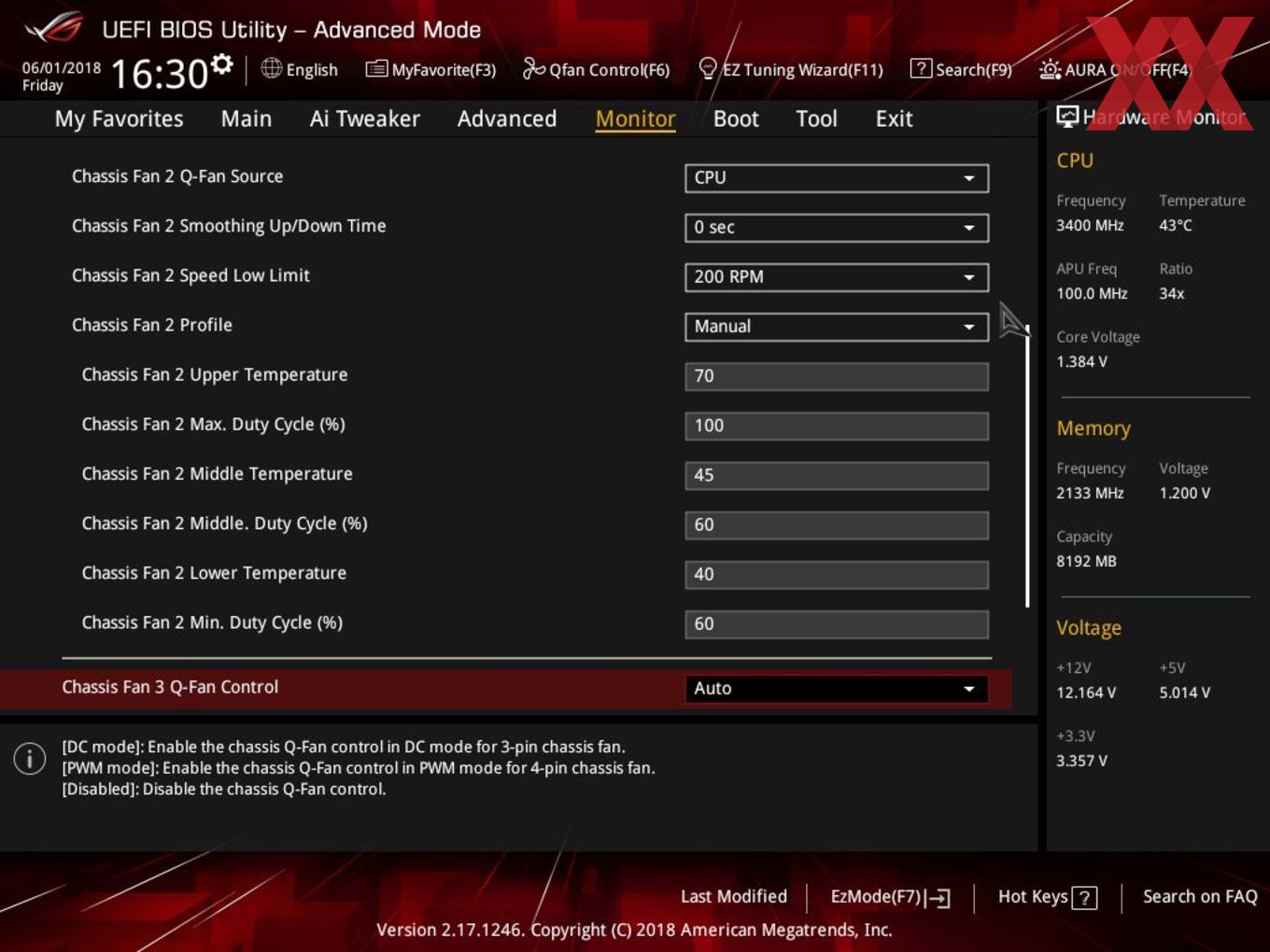
Task: Open the Ai Tweaker tab
Action: click(x=364, y=119)
